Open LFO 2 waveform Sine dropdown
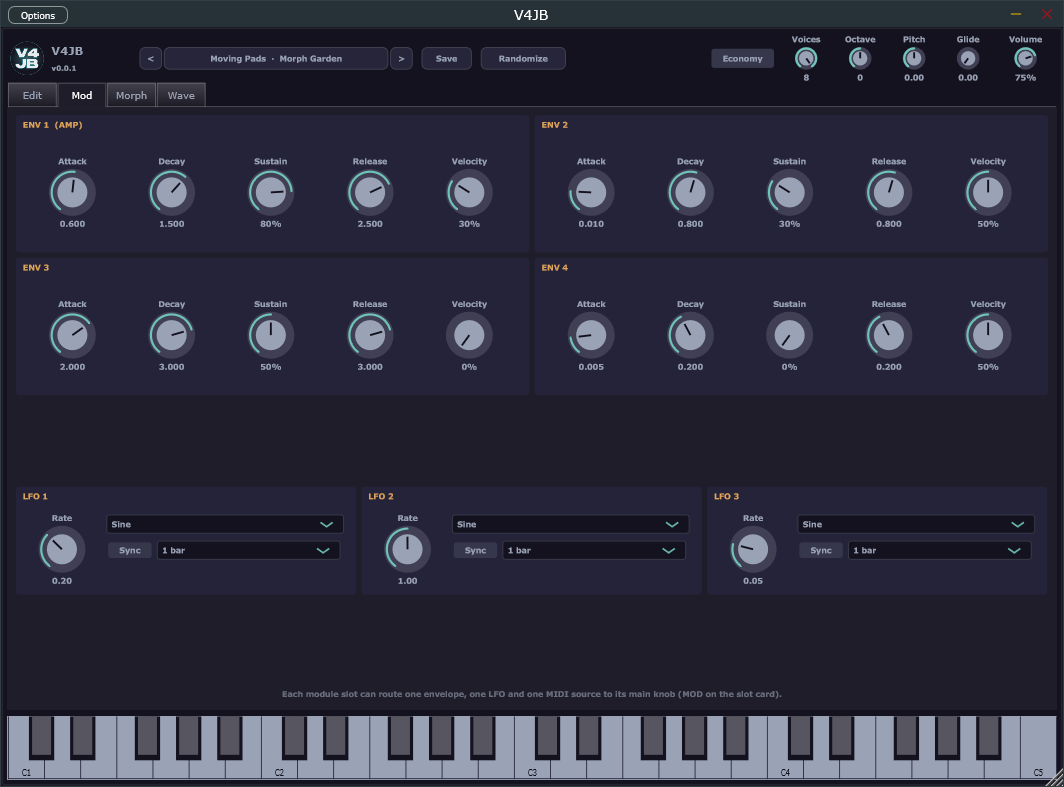The width and height of the screenshot is (1064, 787). [571, 524]
